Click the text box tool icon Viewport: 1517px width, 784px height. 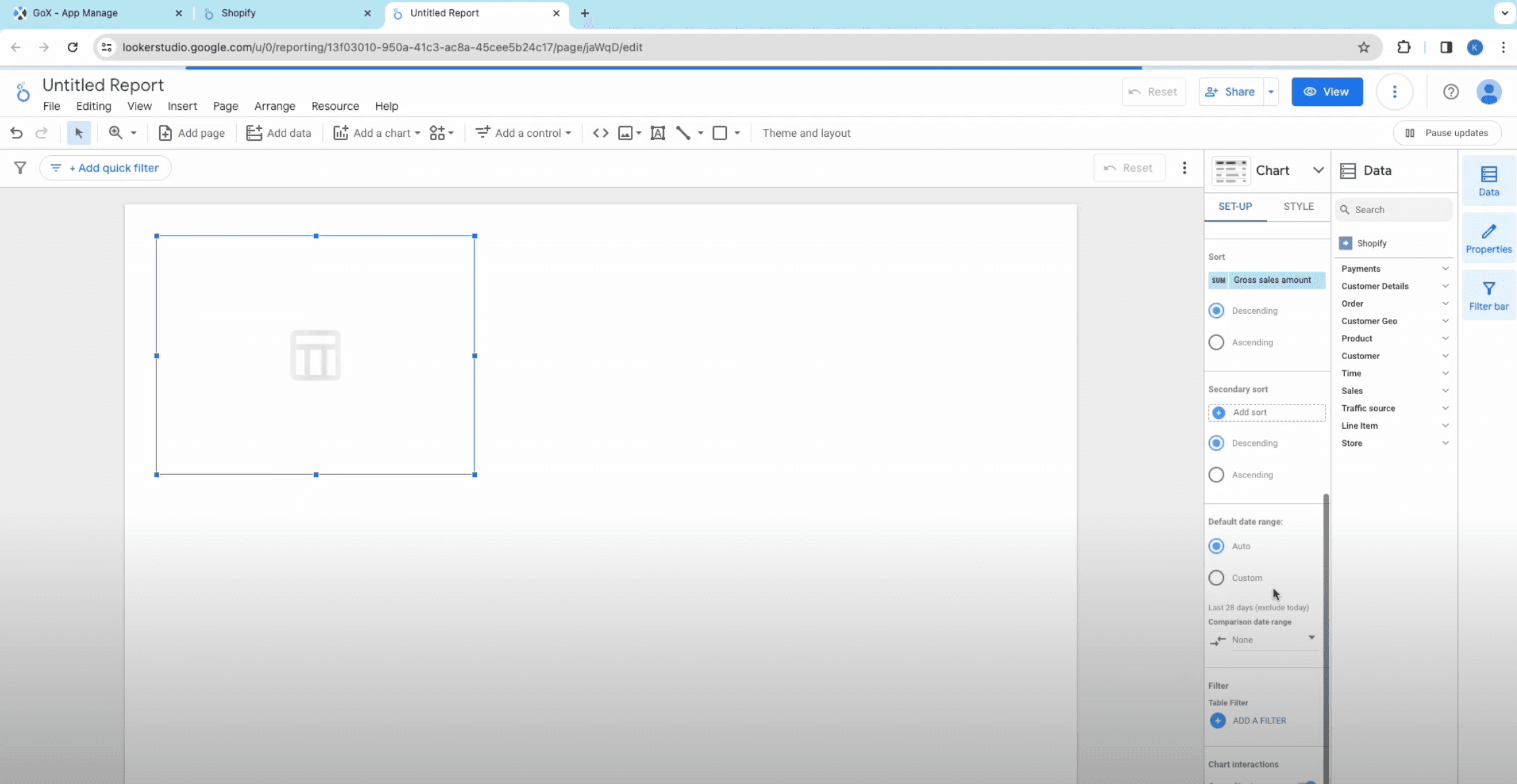[657, 133]
